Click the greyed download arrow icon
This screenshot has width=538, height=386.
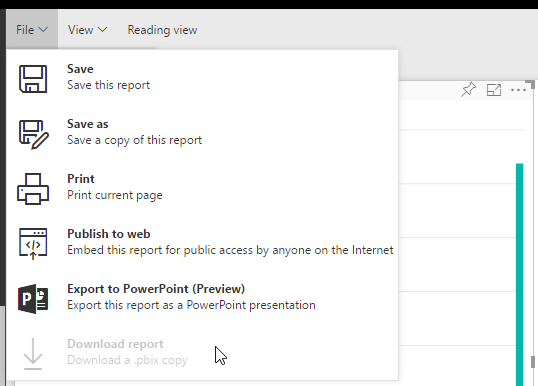[x=33, y=354]
